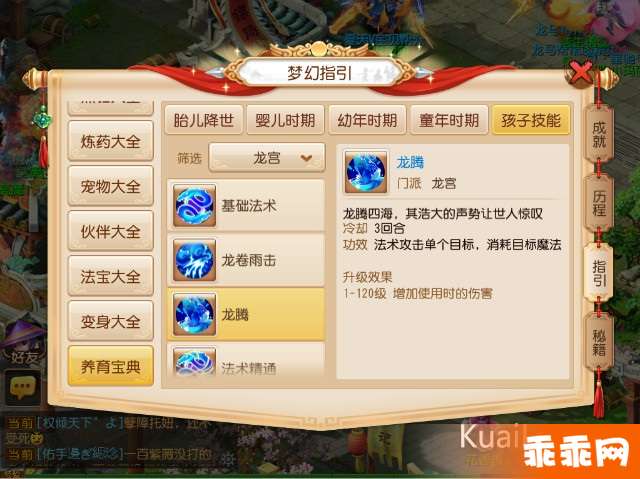Open the 秘籍 side tab
The height and width of the screenshot is (479, 640).
[599, 343]
